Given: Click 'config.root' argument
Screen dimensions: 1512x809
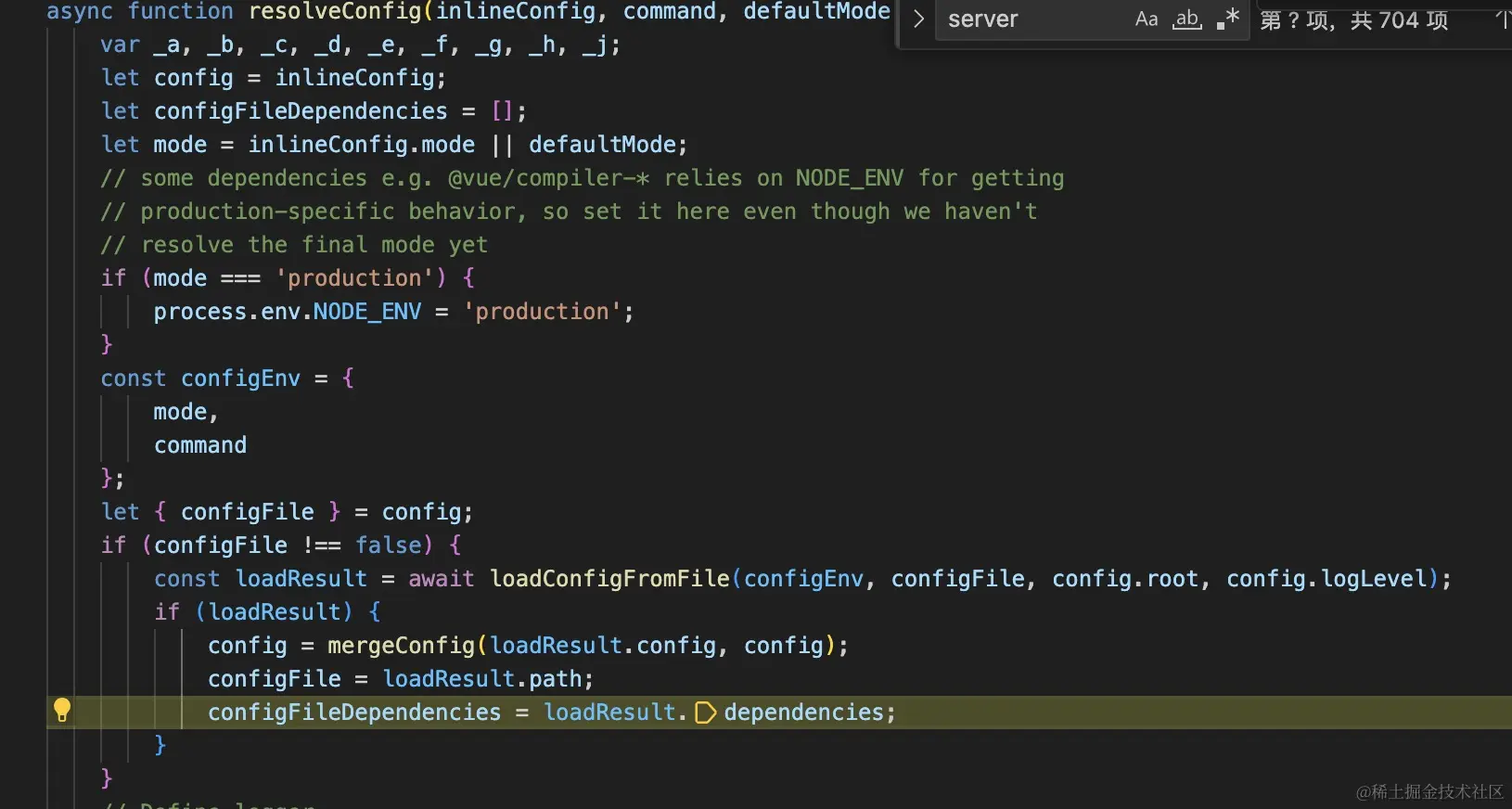Looking at the screenshot, I should pos(1125,579).
